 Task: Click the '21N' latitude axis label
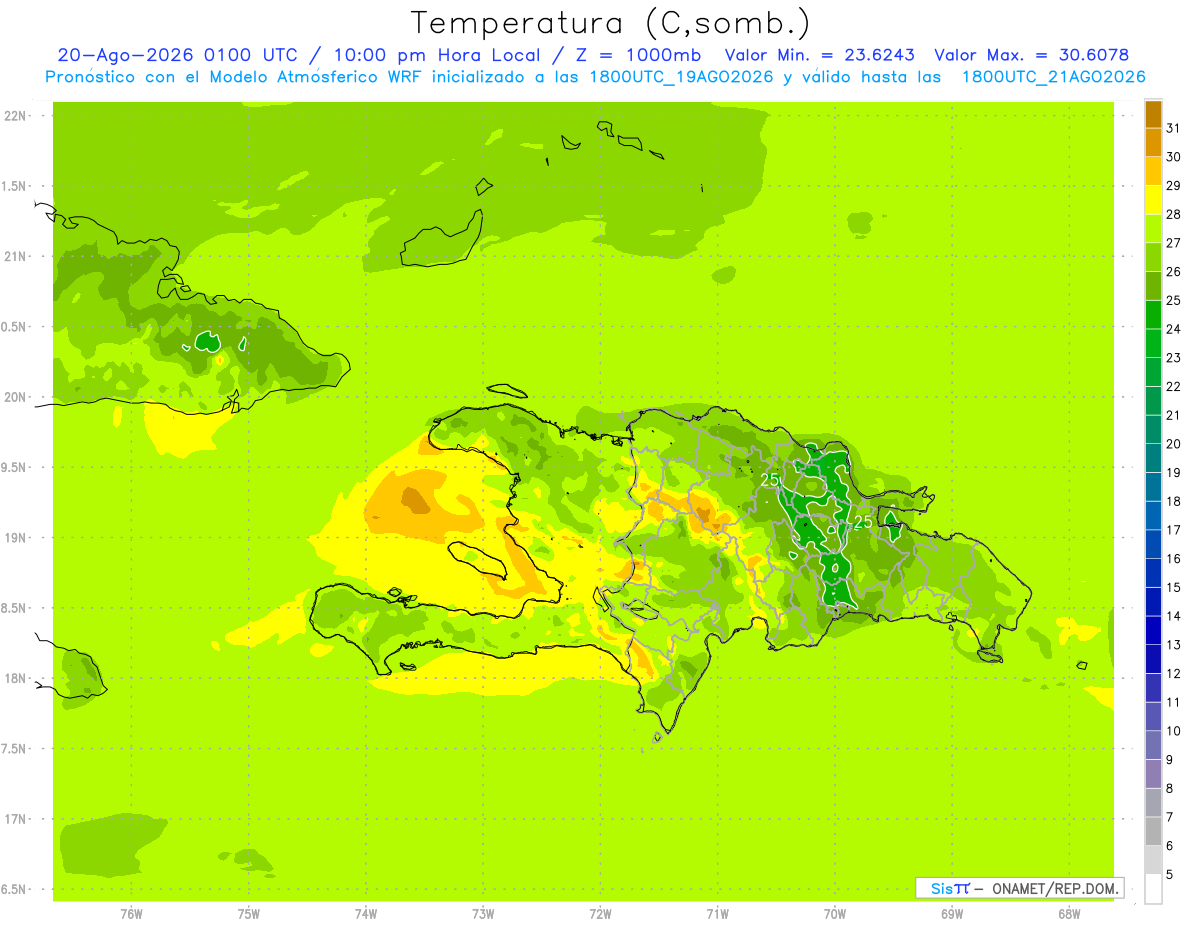16,256
